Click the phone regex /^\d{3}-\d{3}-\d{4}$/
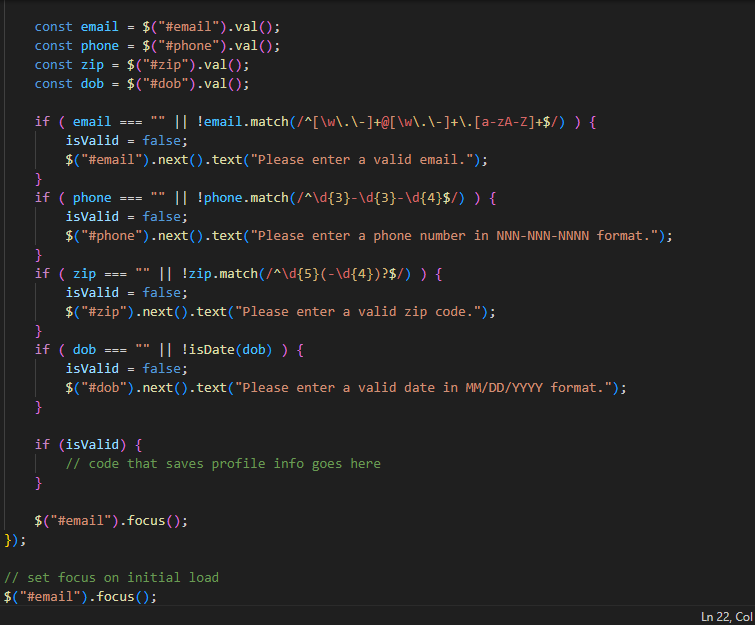 377,198
